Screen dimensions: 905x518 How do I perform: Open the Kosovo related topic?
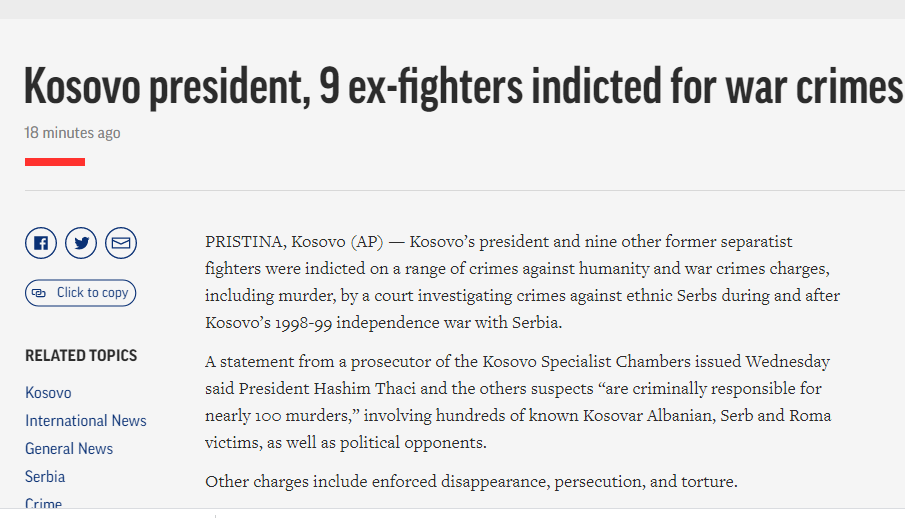tap(48, 393)
